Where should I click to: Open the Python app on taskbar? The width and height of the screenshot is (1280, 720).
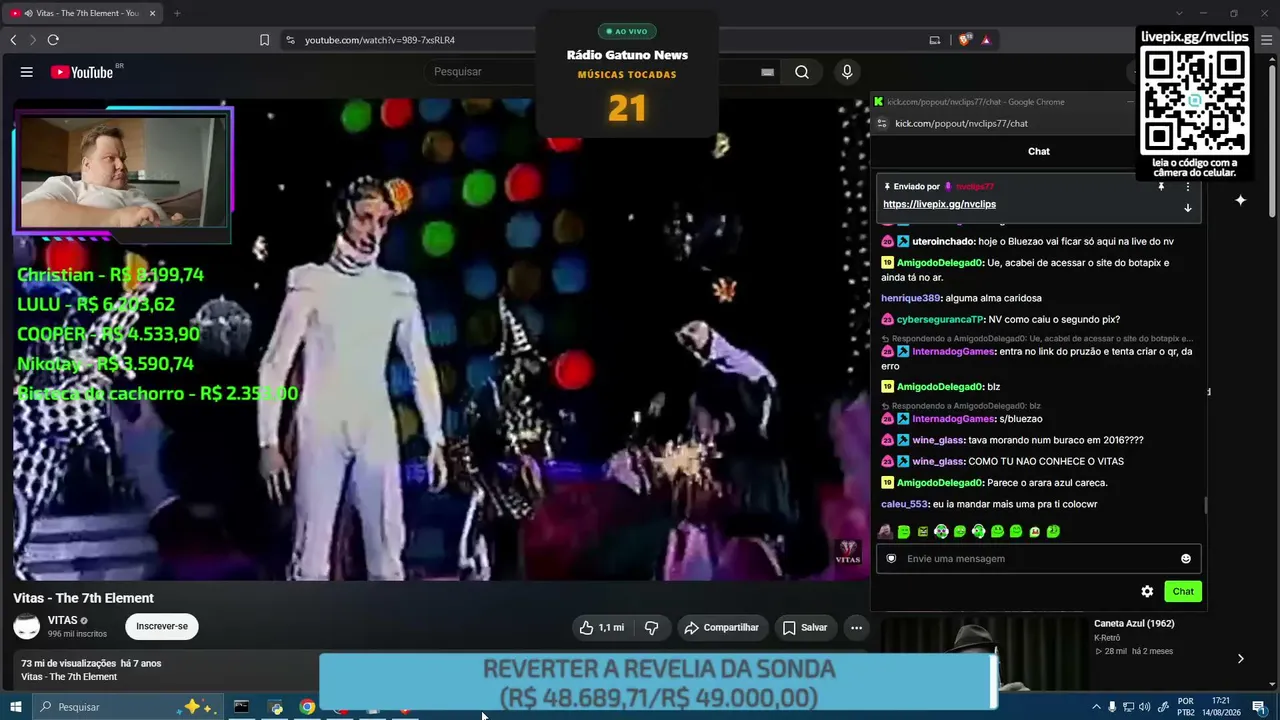(276, 707)
